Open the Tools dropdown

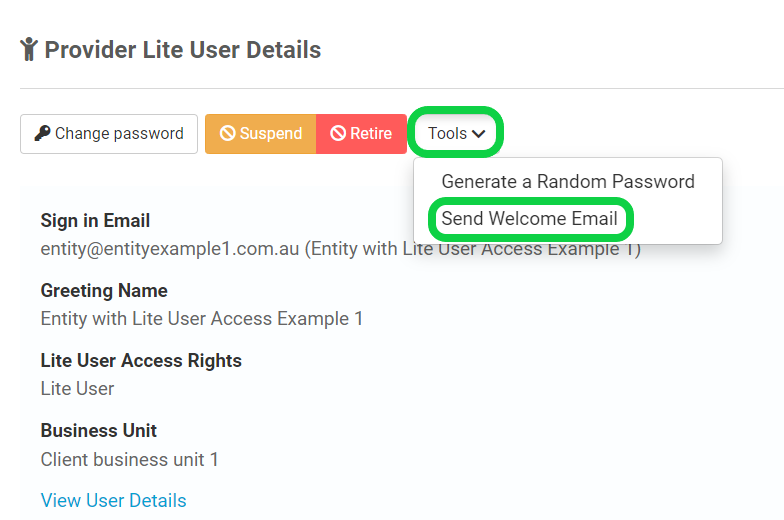[x=456, y=134]
